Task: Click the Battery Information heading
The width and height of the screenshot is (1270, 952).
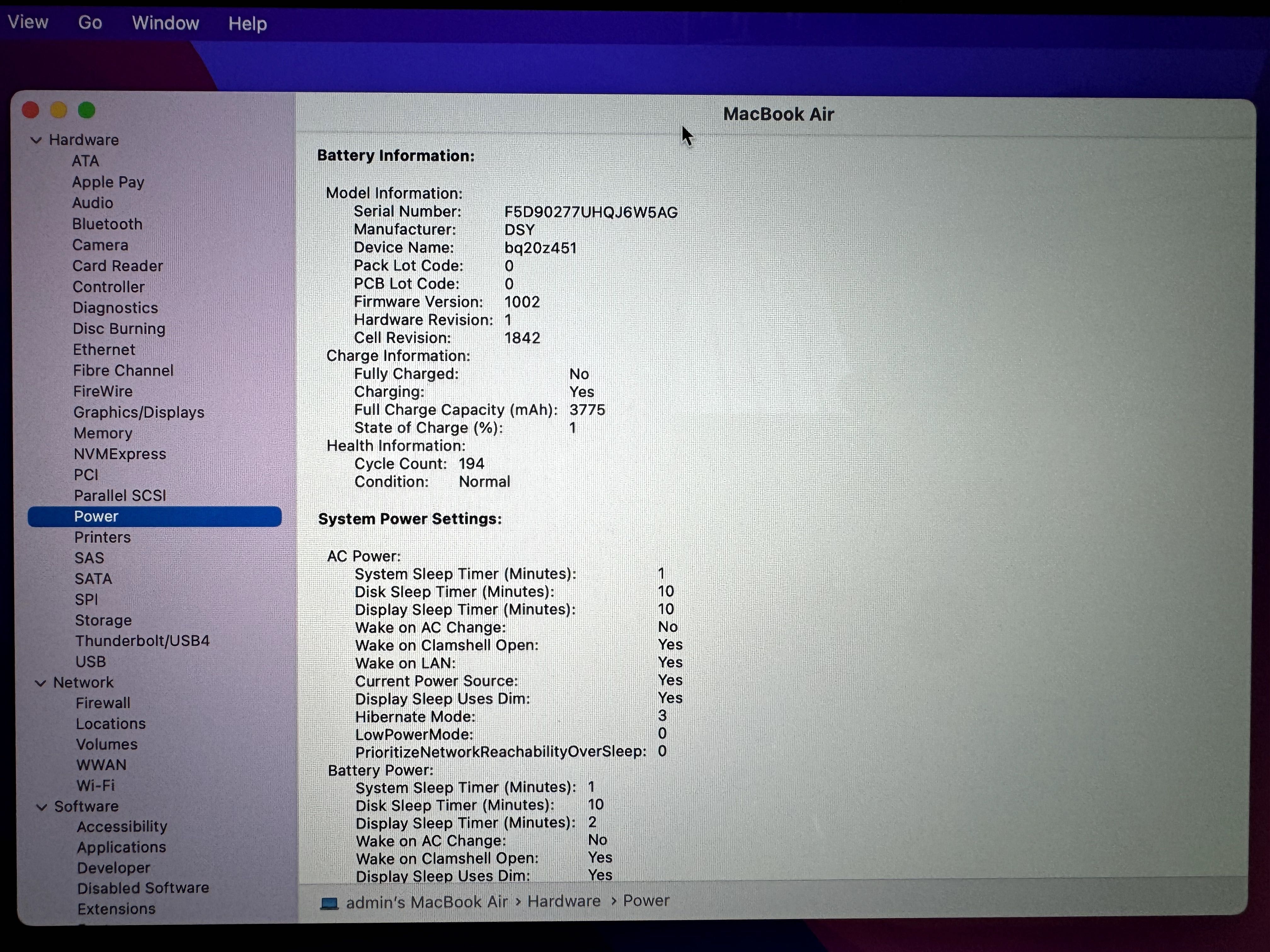Action: (x=396, y=156)
